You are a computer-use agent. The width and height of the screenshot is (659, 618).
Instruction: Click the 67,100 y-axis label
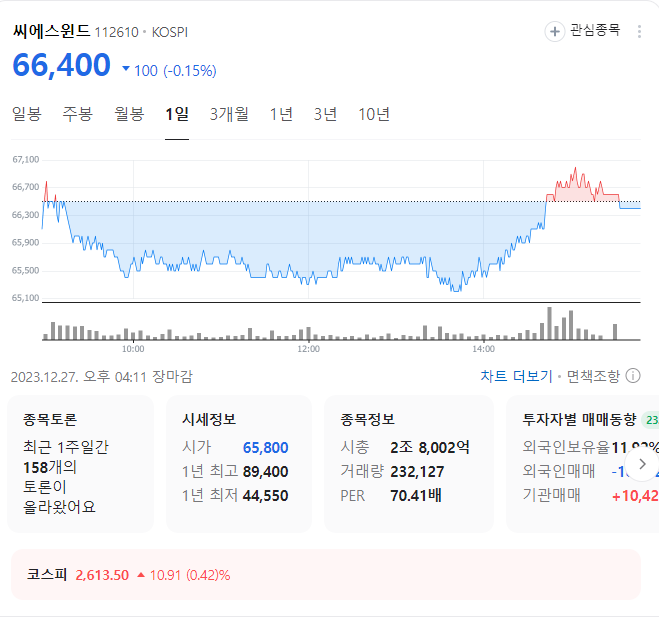[25, 159]
